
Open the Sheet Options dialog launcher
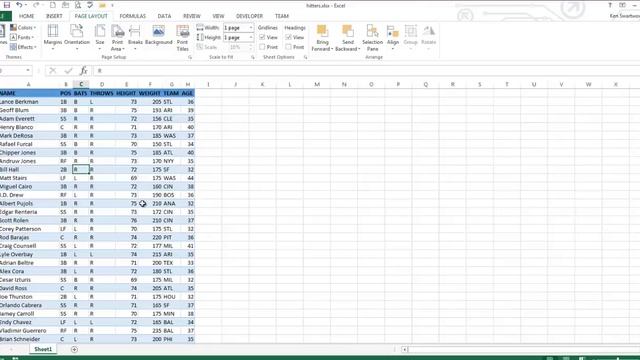[305, 58]
